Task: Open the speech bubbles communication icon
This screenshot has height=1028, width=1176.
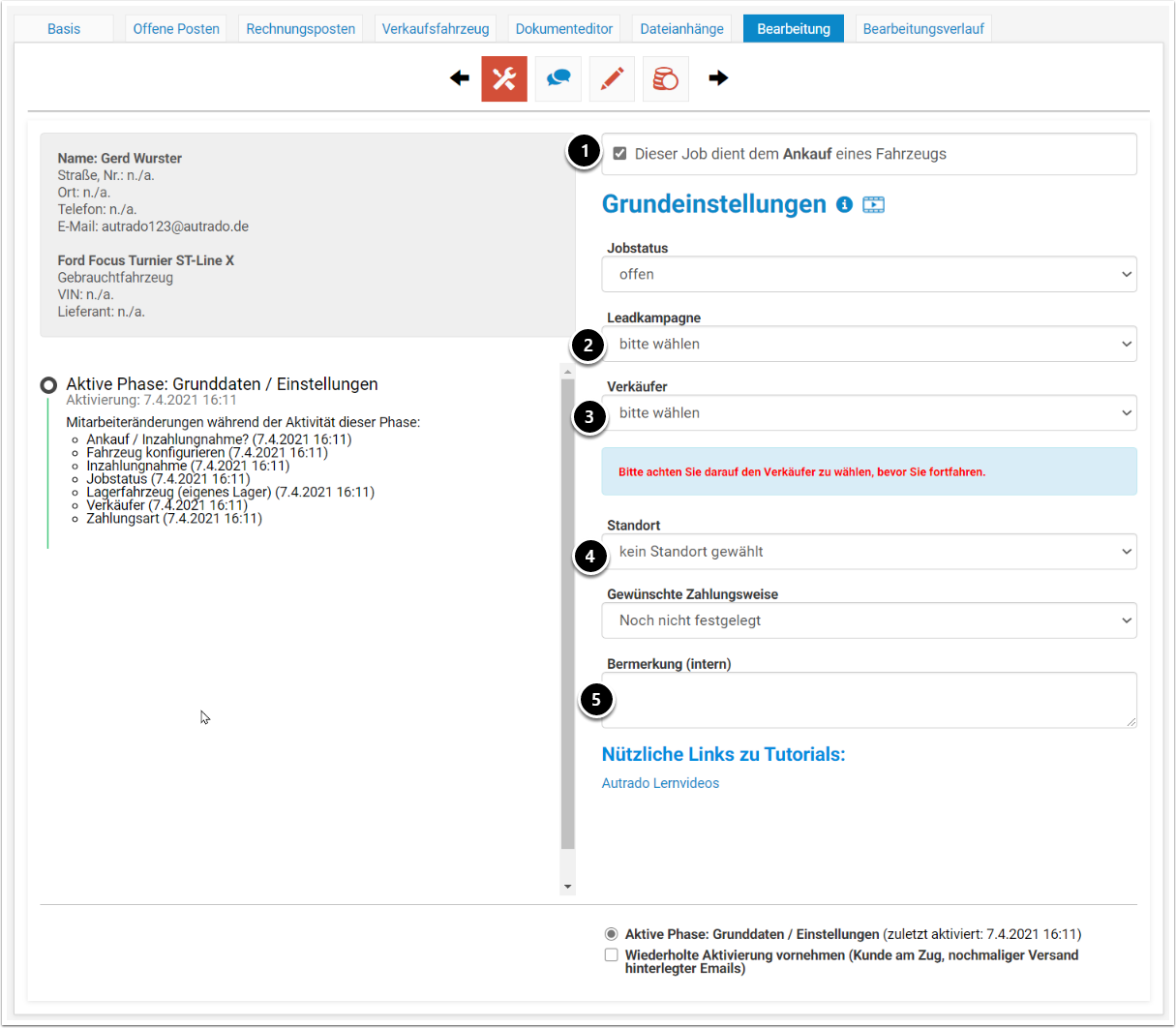Action: (558, 78)
